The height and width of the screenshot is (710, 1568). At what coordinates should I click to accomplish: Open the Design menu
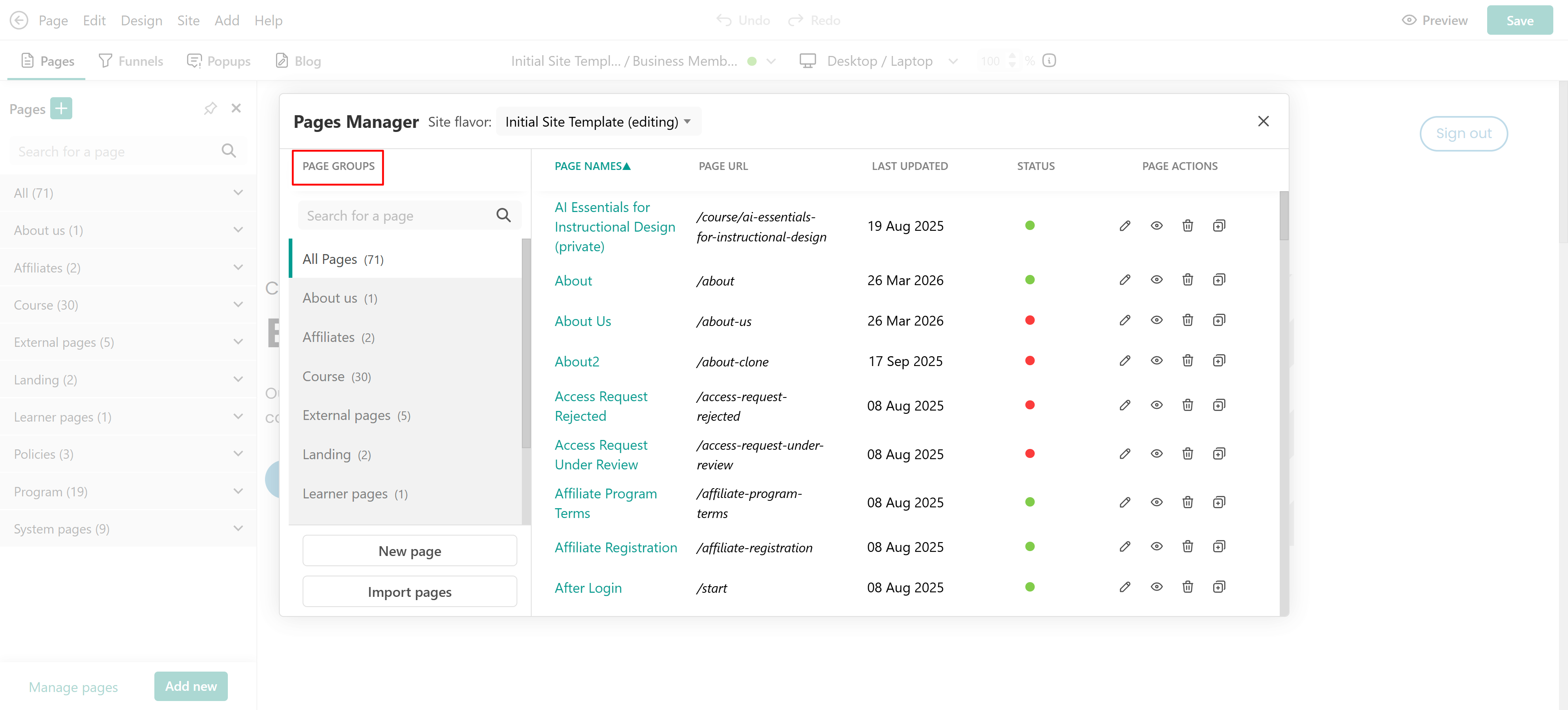pos(141,20)
